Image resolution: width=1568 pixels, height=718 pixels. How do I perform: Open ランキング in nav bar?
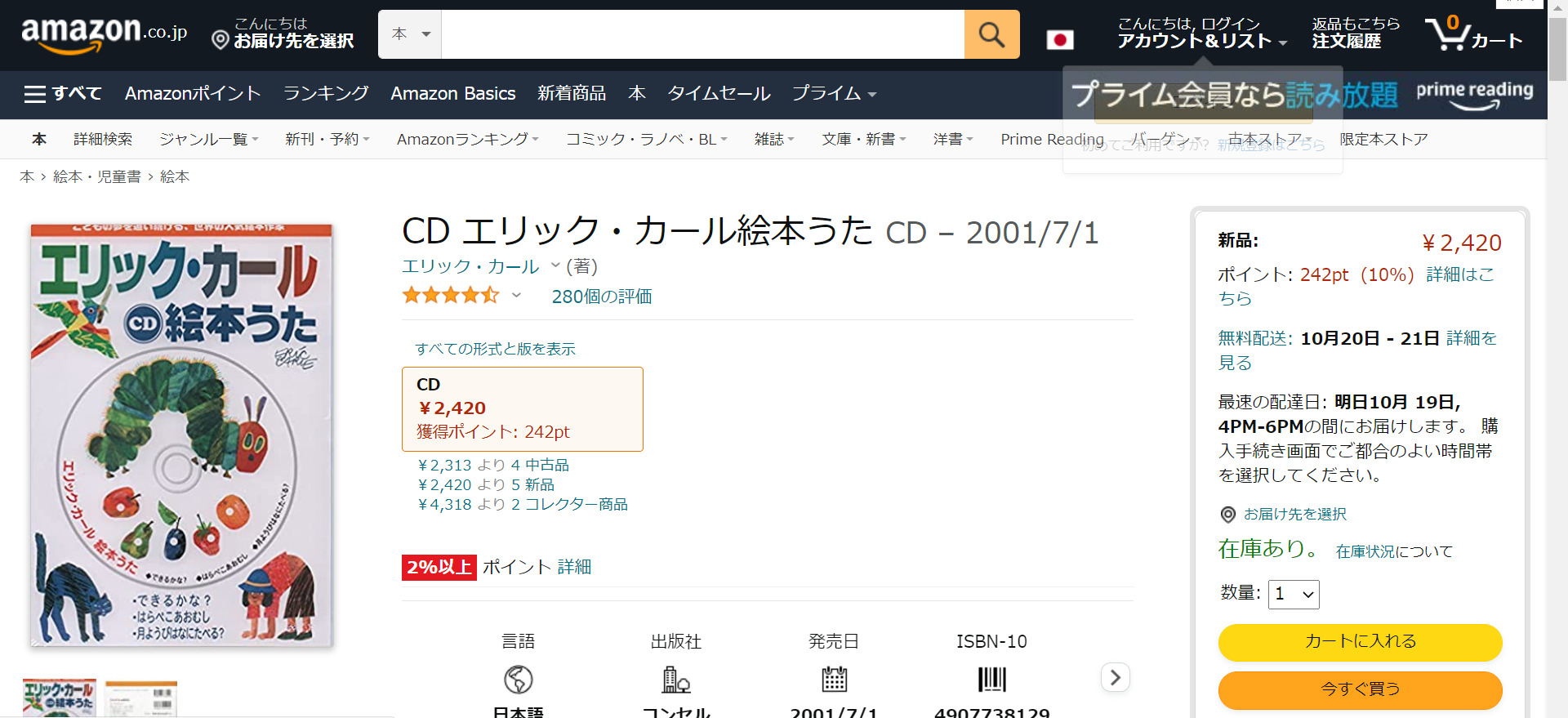pyautogui.click(x=326, y=94)
